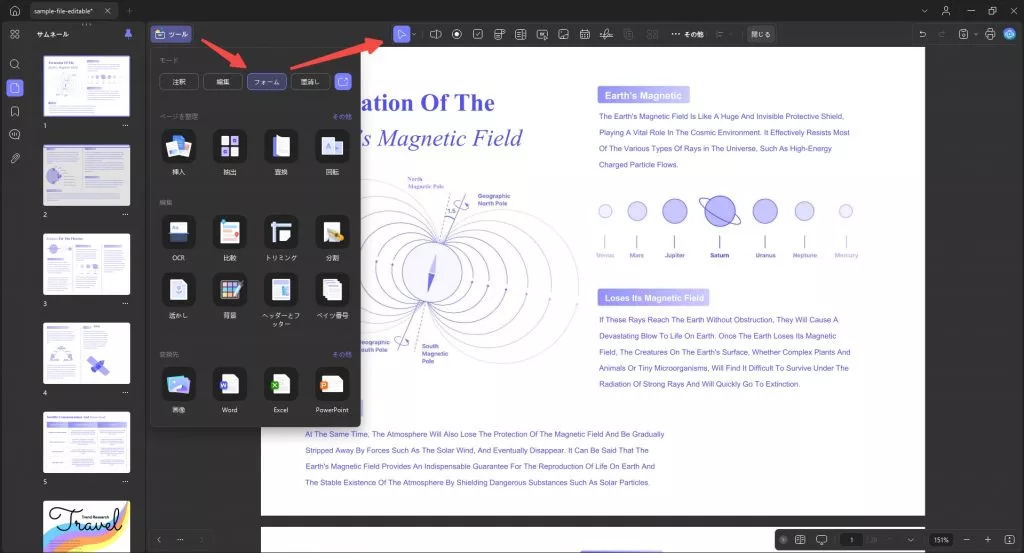Screen dimensions: 1024x553
Task: Open the ツール tools menu button
Action: click(171, 34)
